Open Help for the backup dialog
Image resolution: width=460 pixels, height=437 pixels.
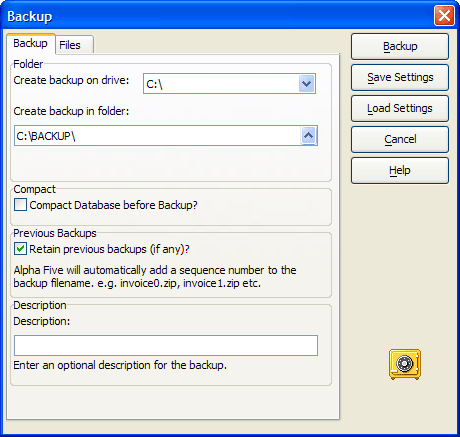[400, 170]
